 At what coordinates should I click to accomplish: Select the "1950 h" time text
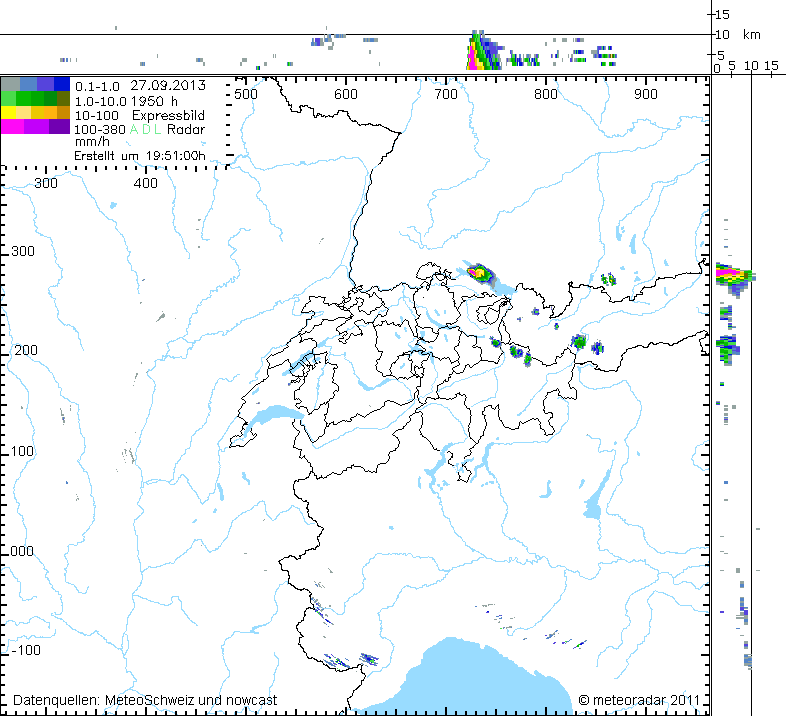pos(154,101)
